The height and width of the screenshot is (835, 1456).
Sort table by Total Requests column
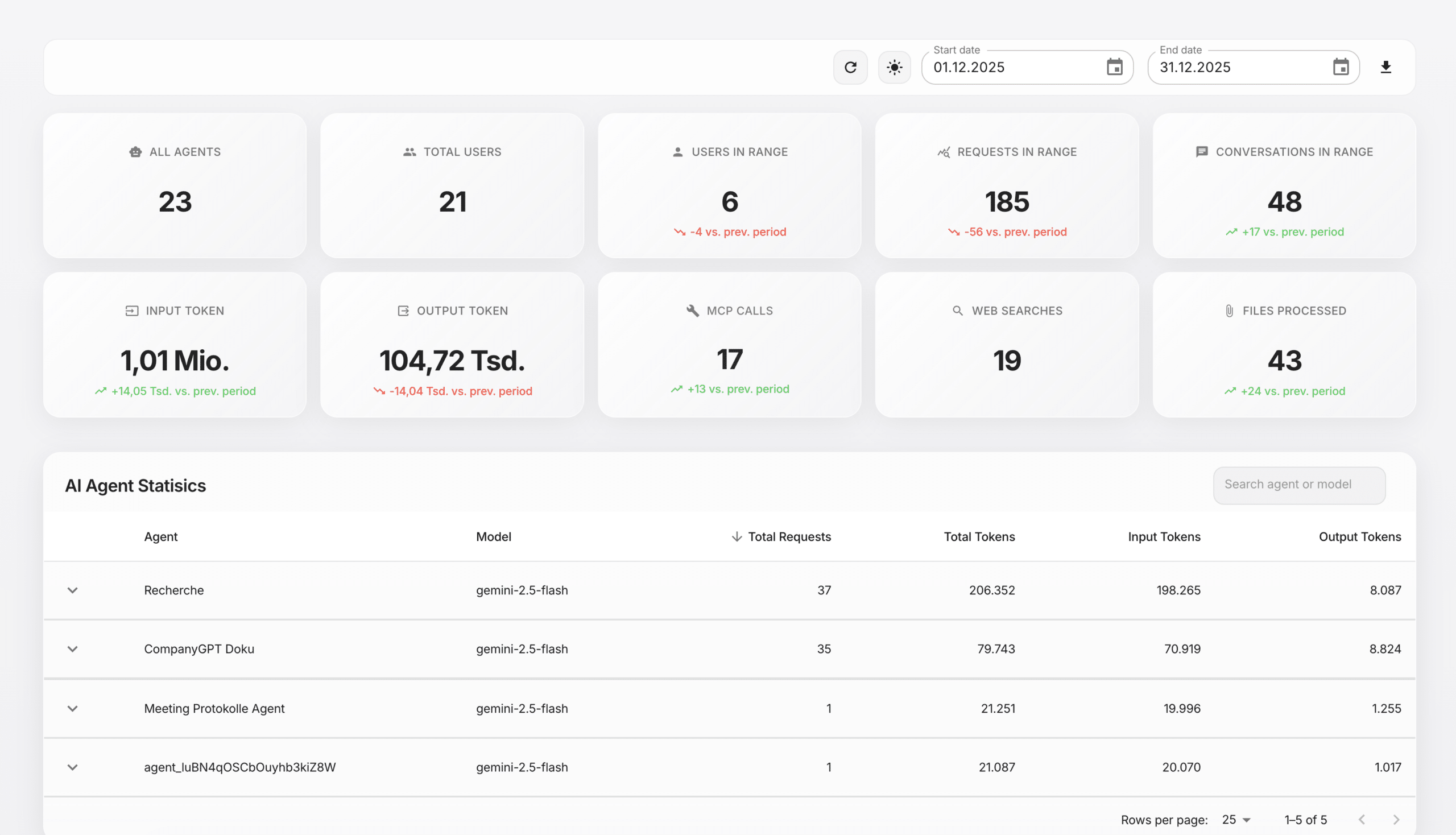[x=788, y=537]
